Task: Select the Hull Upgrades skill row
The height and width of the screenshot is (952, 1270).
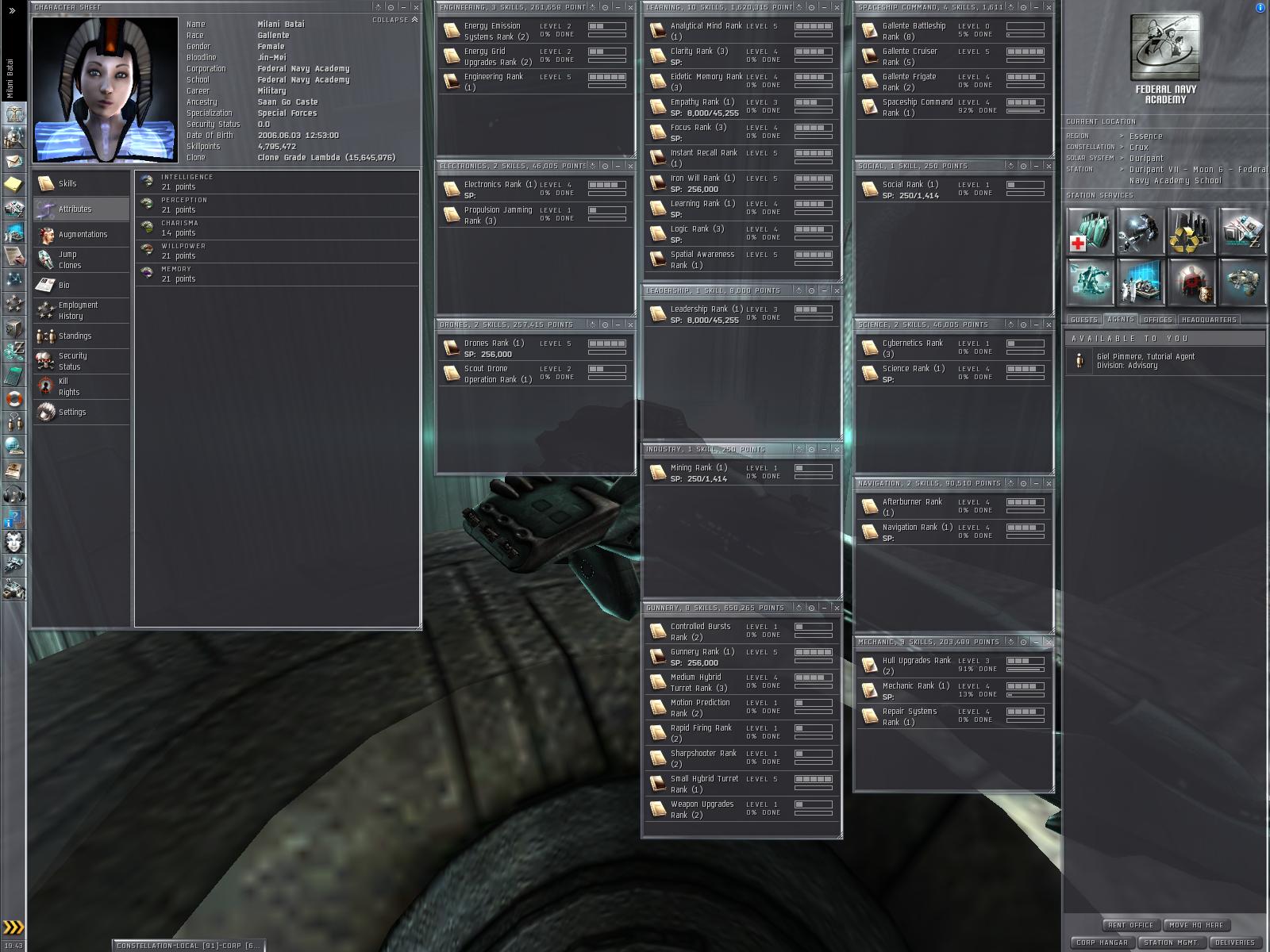Action: (x=953, y=666)
